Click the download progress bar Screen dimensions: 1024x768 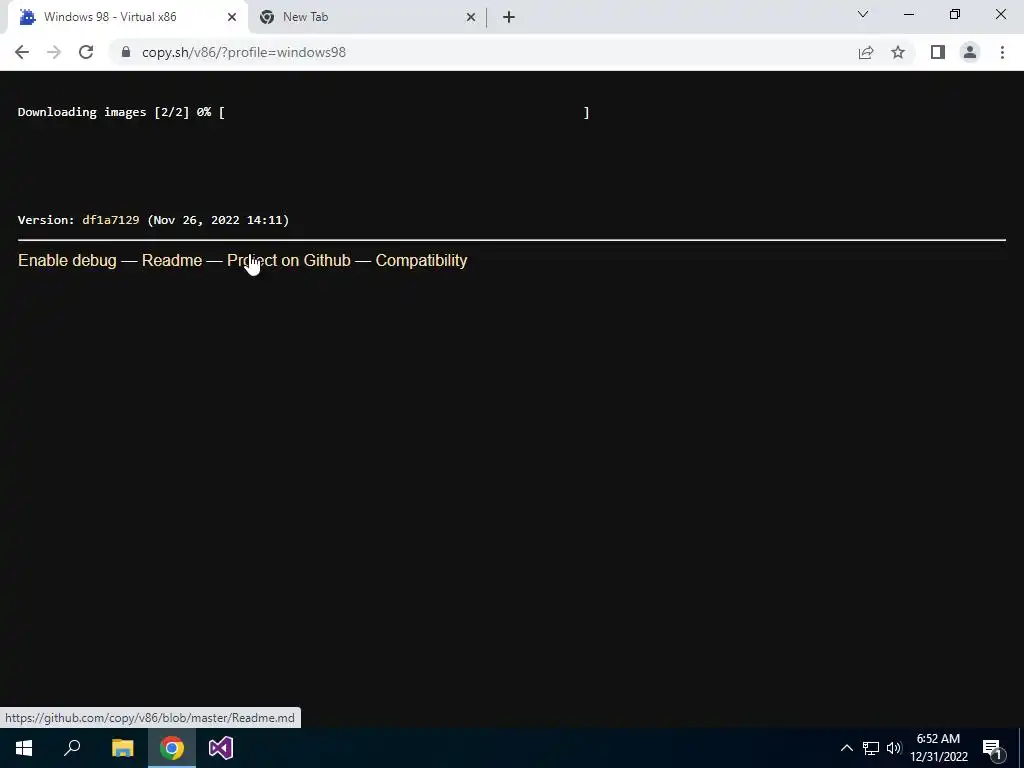coord(404,112)
